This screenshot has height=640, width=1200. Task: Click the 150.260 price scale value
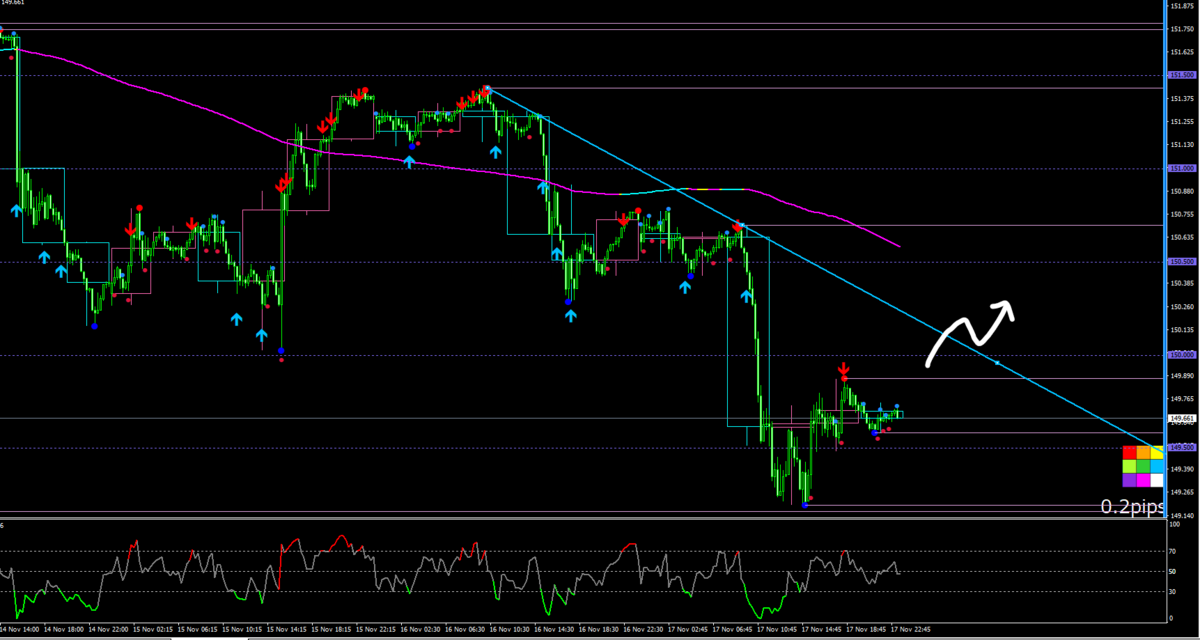[x=1182, y=307]
